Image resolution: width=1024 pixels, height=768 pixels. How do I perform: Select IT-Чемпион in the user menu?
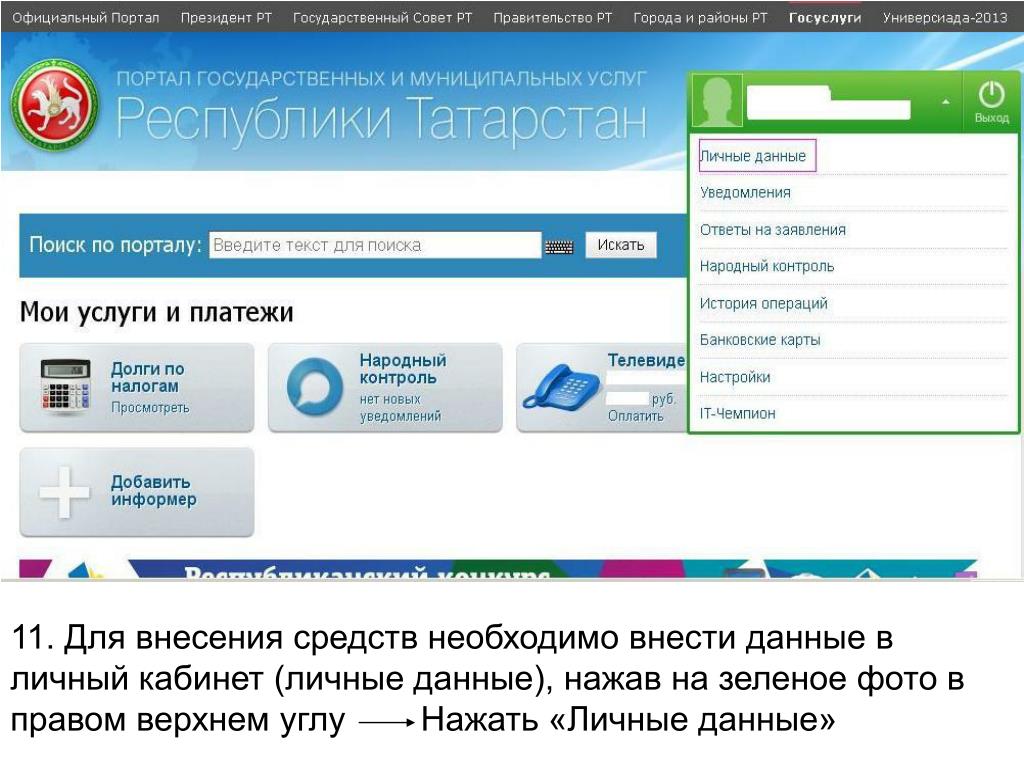coord(737,413)
